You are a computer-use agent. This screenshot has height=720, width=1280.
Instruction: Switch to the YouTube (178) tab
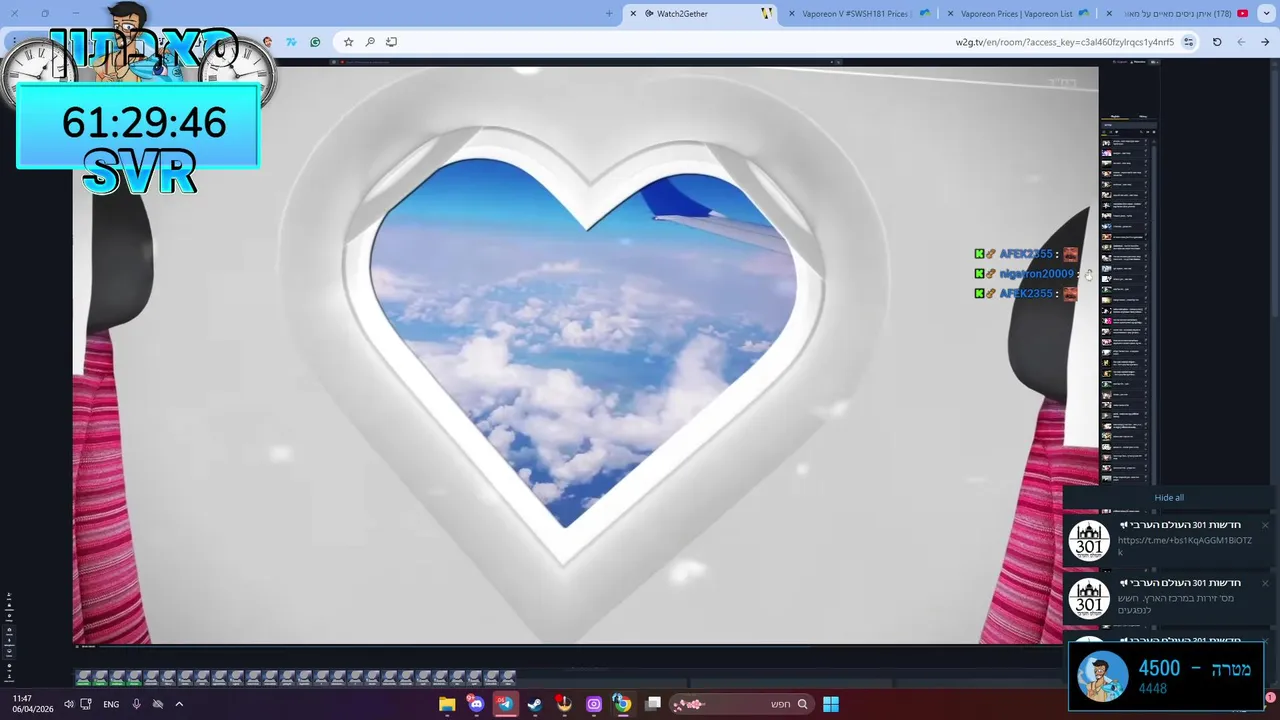click(1177, 14)
